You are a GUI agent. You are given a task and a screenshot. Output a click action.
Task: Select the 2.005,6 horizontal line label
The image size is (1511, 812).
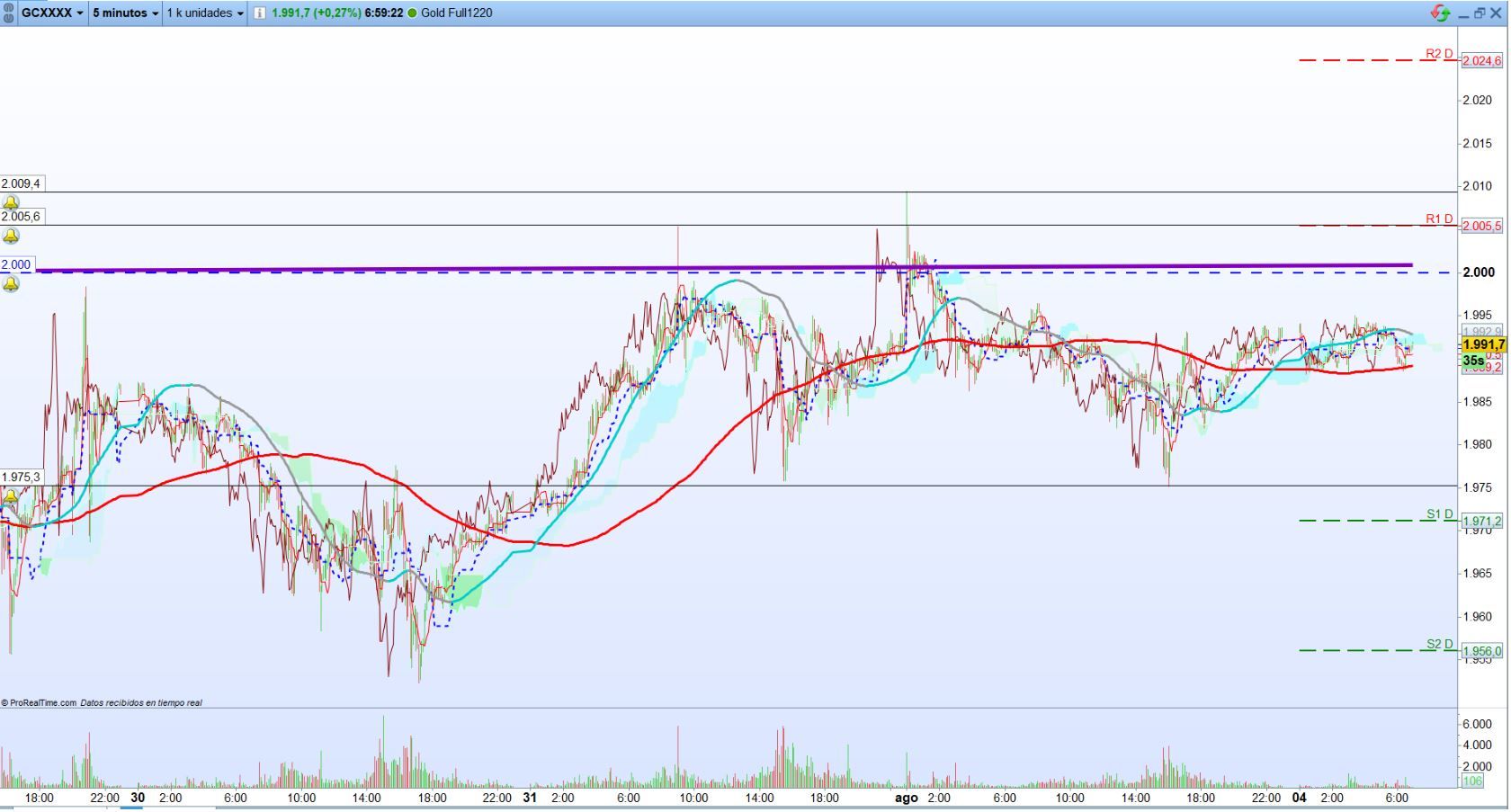click(21, 217)
